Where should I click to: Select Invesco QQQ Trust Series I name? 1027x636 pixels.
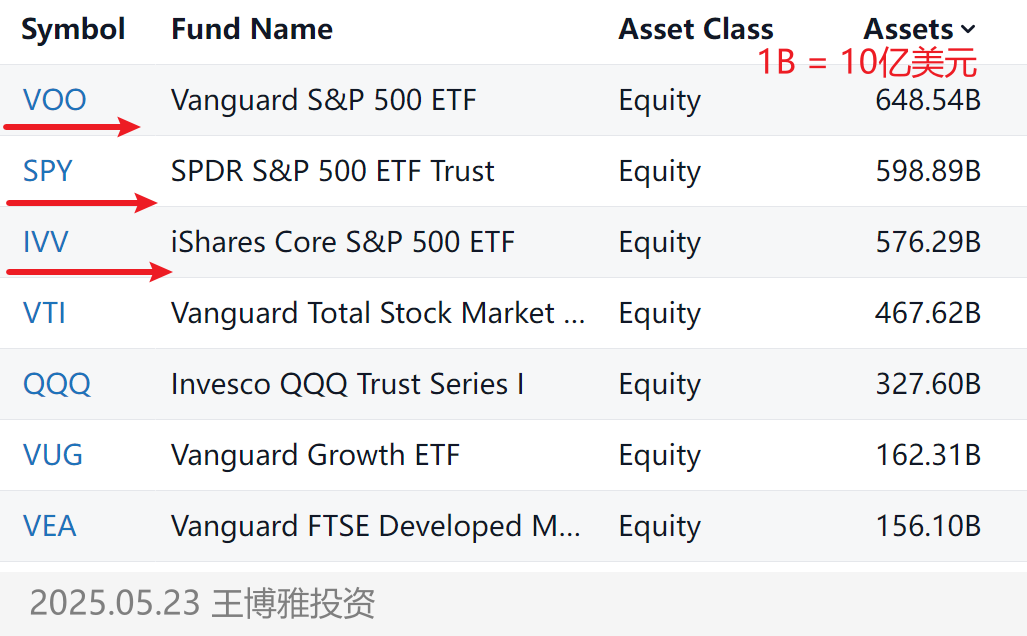[x=348, y=384]
